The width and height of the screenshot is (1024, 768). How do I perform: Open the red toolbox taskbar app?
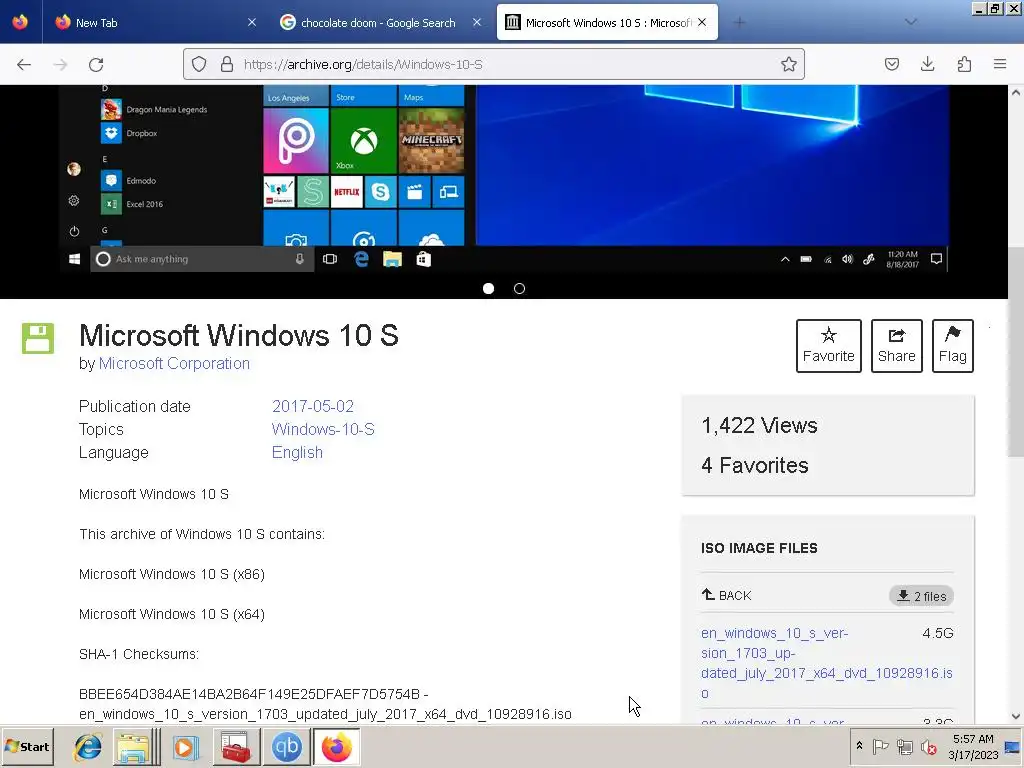[236, 746]
